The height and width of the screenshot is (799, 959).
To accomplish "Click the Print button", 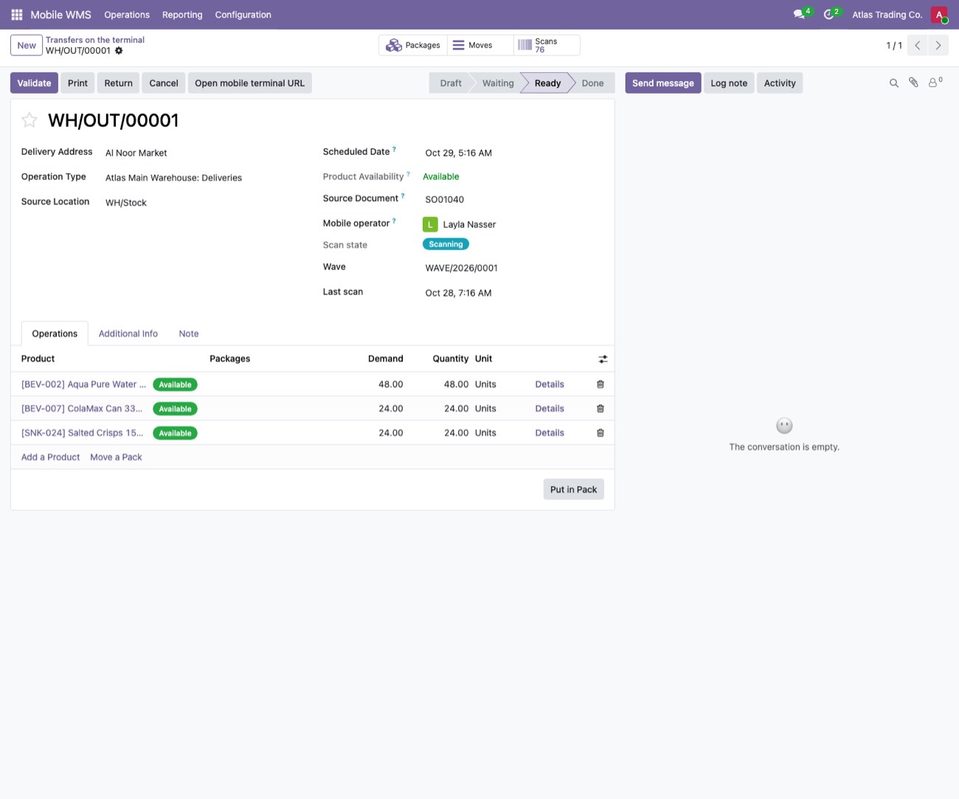I will 78,83.
